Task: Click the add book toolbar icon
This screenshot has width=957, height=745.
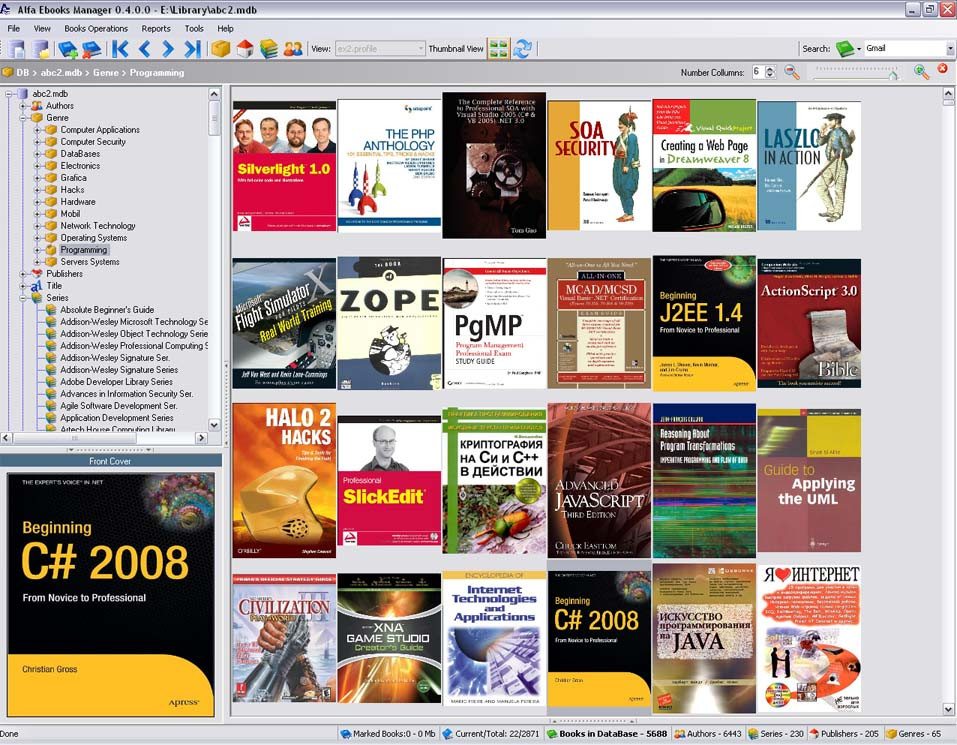Action: (68, 49)
